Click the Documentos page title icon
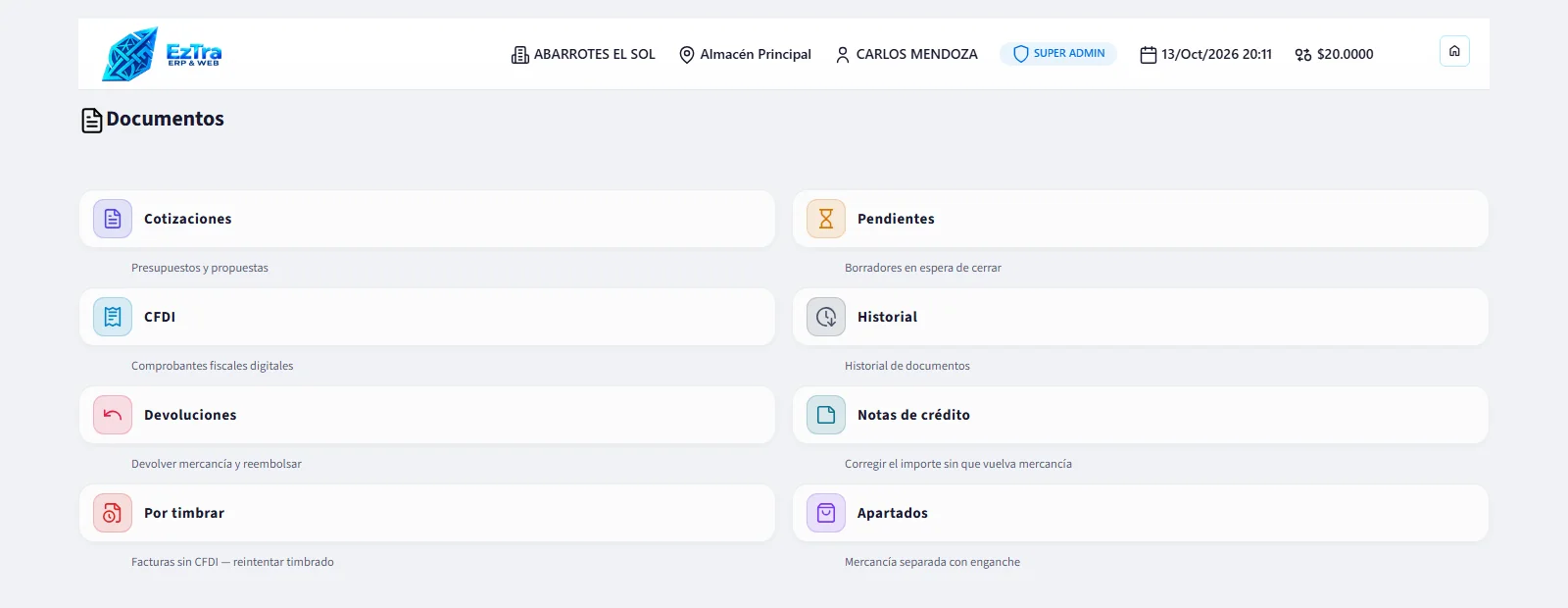The height and width of the screenshot is (608, 1568). coord(92,121)
